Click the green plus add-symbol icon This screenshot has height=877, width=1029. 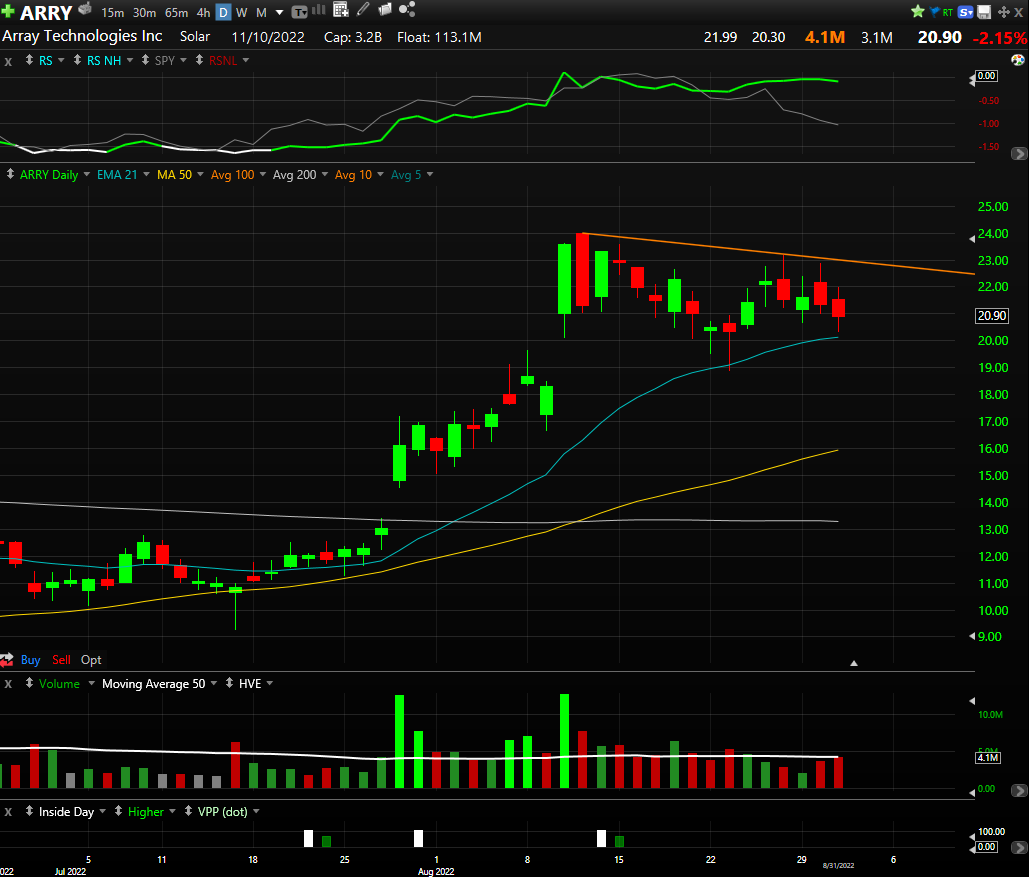point(8,11)
